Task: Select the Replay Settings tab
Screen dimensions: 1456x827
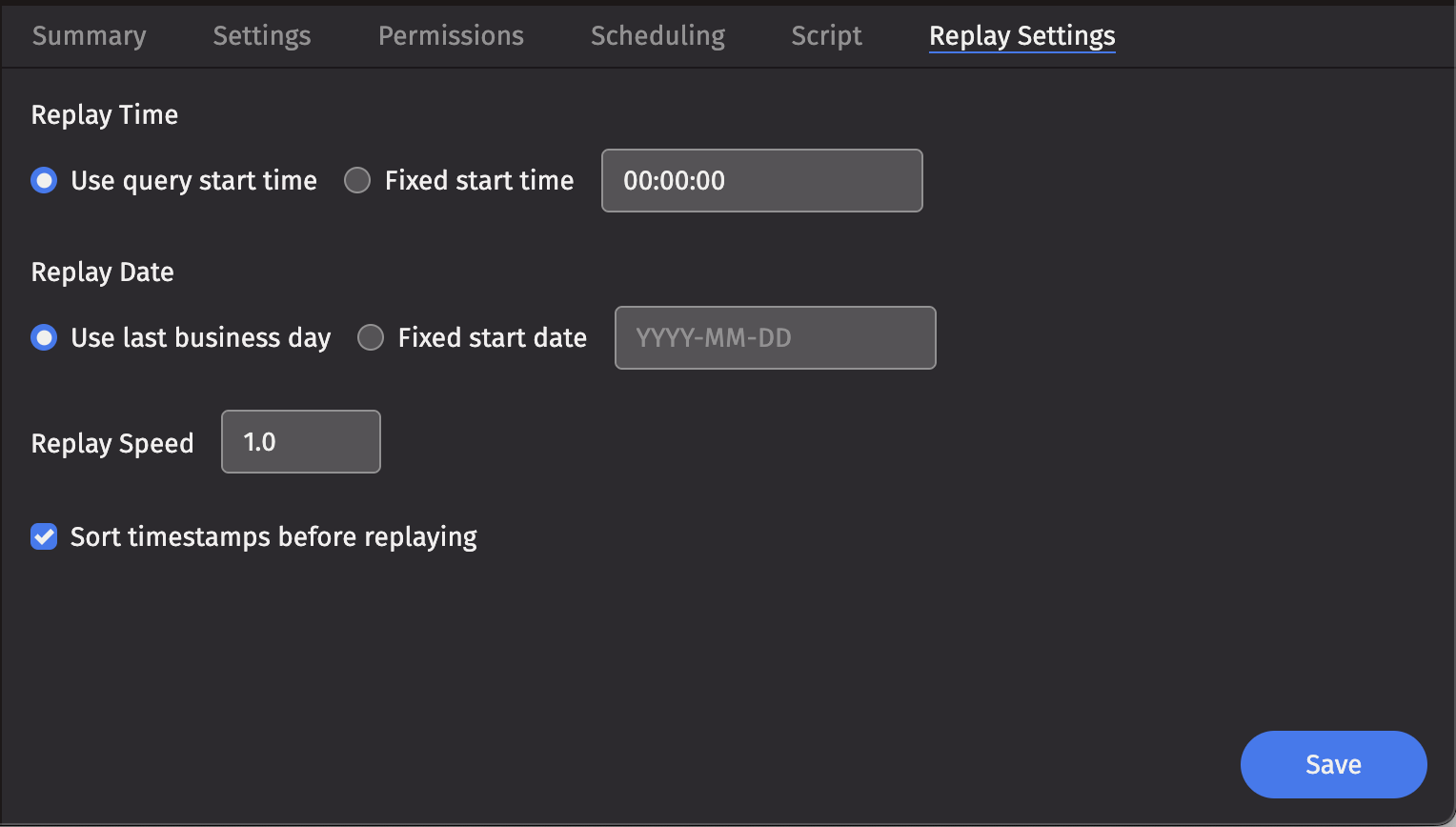Action: point(1021,36)
